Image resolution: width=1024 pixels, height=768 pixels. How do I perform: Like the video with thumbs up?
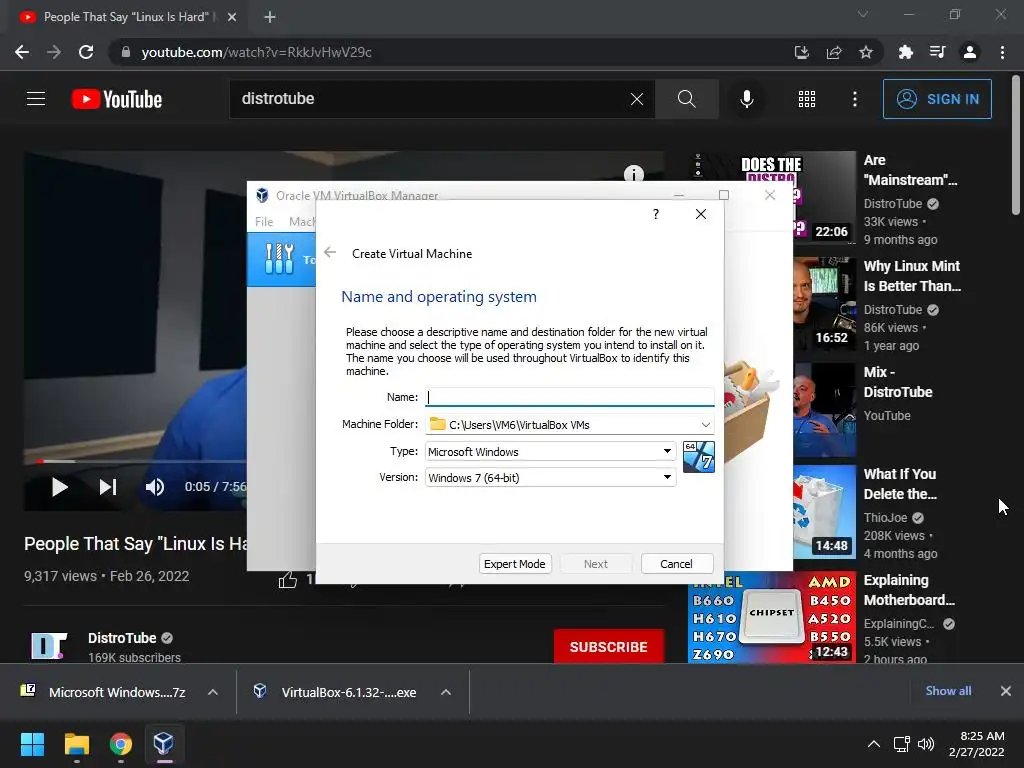[x=287, y=579]
